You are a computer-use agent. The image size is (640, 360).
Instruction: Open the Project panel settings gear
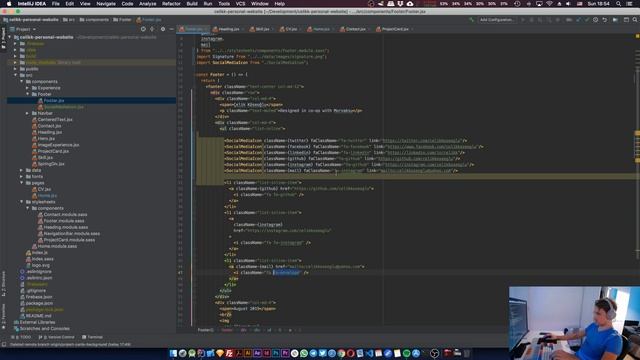pyautogui.click(x=162, y=29)
